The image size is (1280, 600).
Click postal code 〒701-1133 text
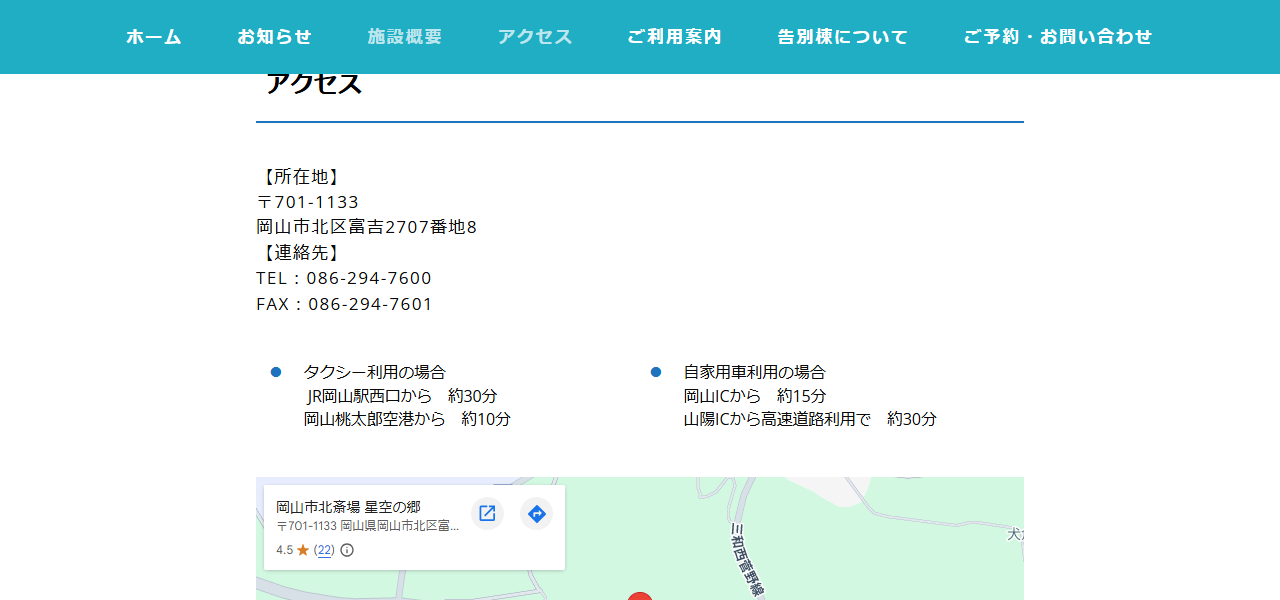(308, 202)
